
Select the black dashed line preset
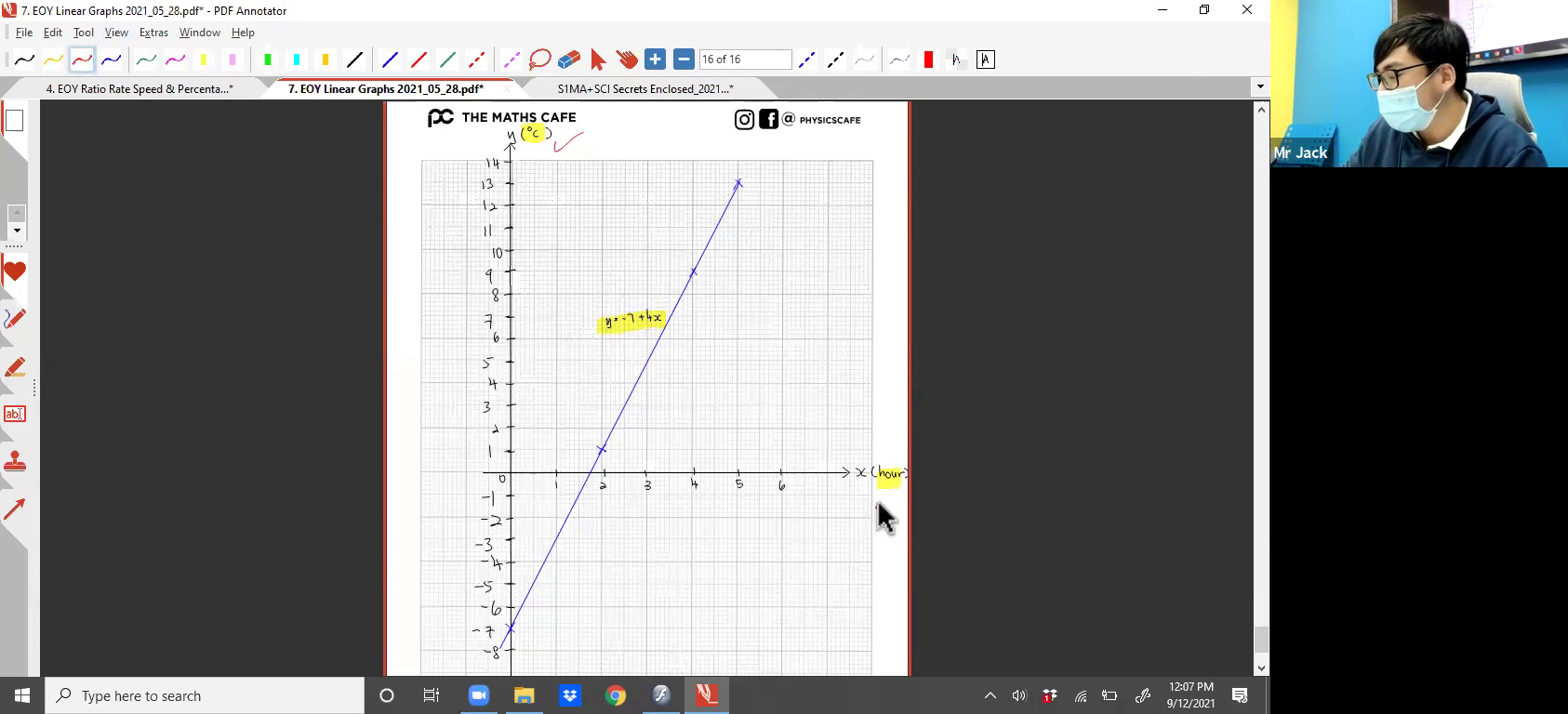835,59
